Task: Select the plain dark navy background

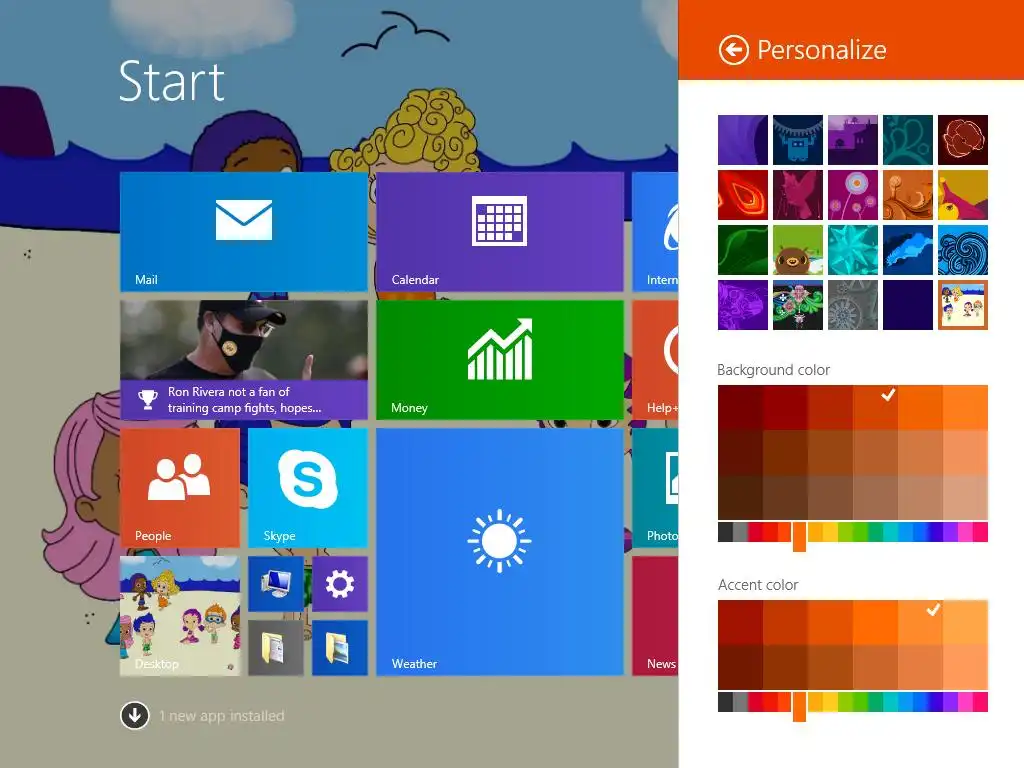Action: (908, 305)
